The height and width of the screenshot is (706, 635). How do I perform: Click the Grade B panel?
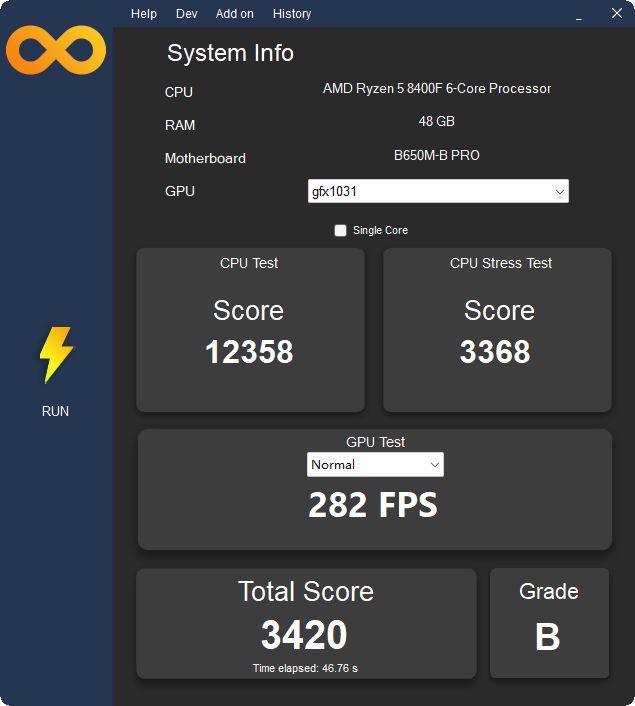click(x=548, y=622)
